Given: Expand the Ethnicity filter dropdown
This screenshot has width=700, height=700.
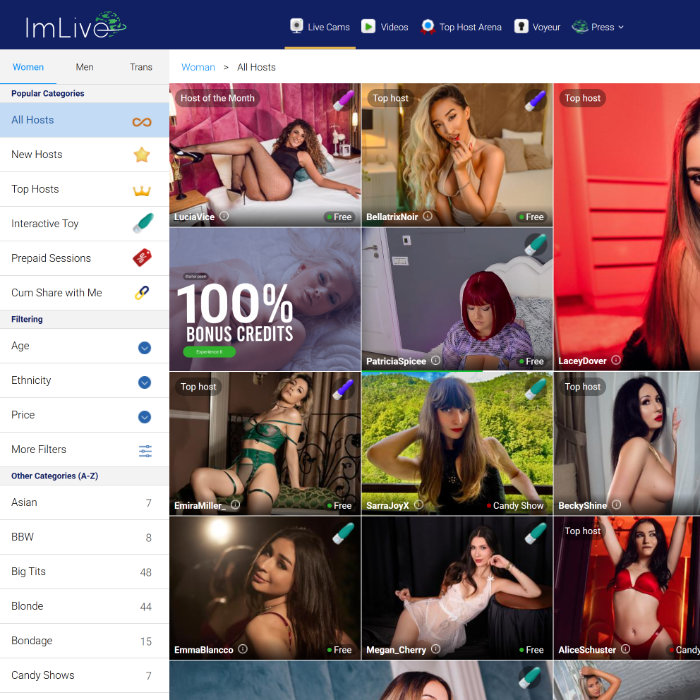Looking at the screenshot, I should pos(144,382).
